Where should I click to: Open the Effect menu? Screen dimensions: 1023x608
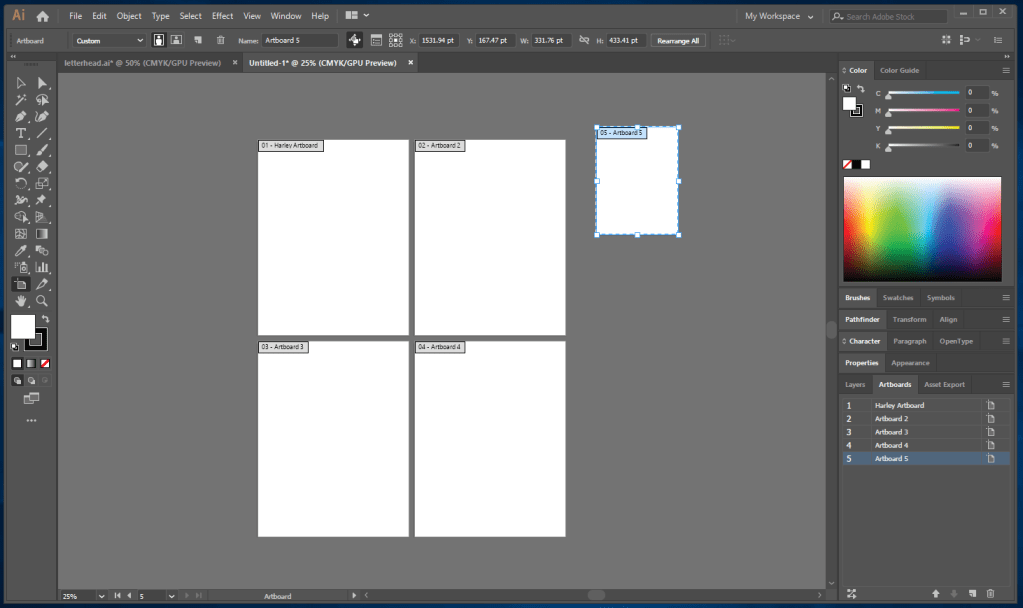tap(222, 16)
